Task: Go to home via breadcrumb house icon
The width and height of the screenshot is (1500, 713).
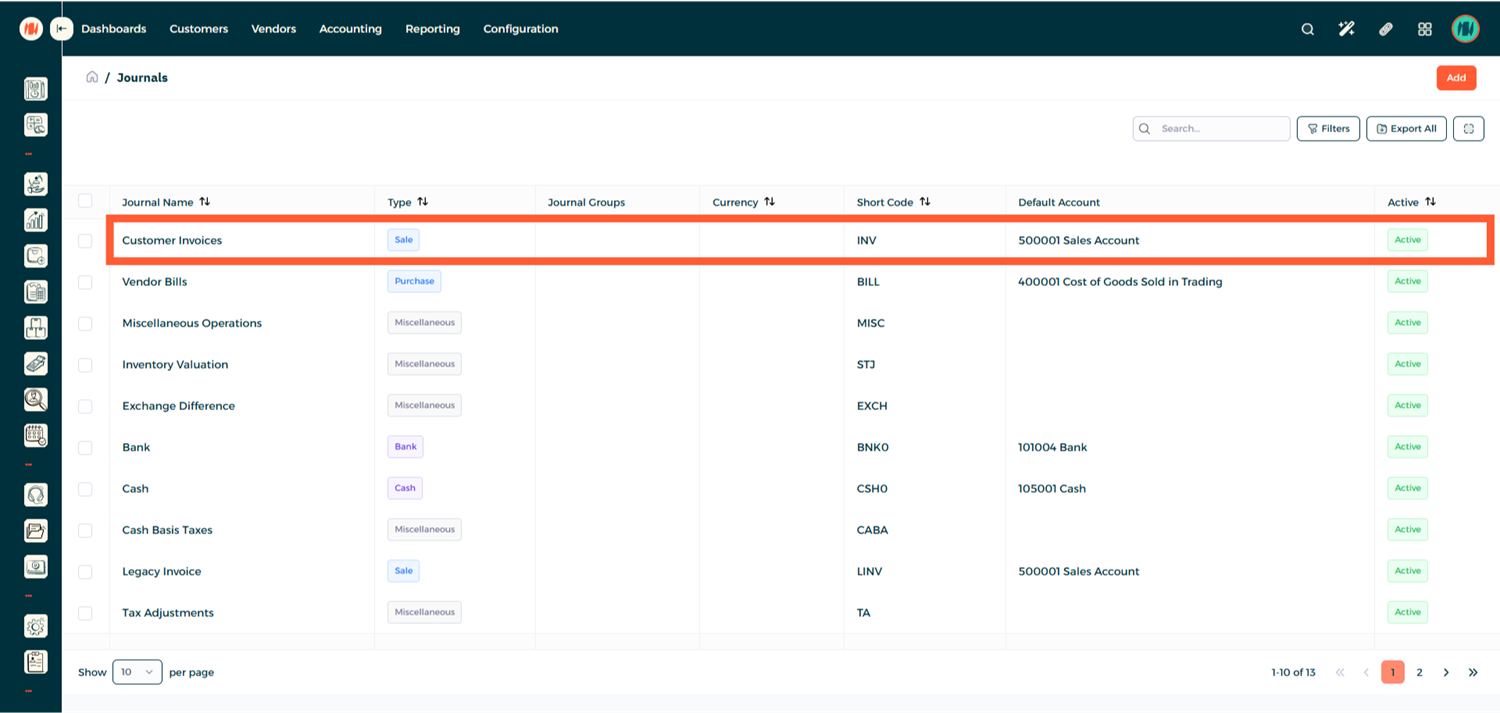Action: (x=92, y=77)
